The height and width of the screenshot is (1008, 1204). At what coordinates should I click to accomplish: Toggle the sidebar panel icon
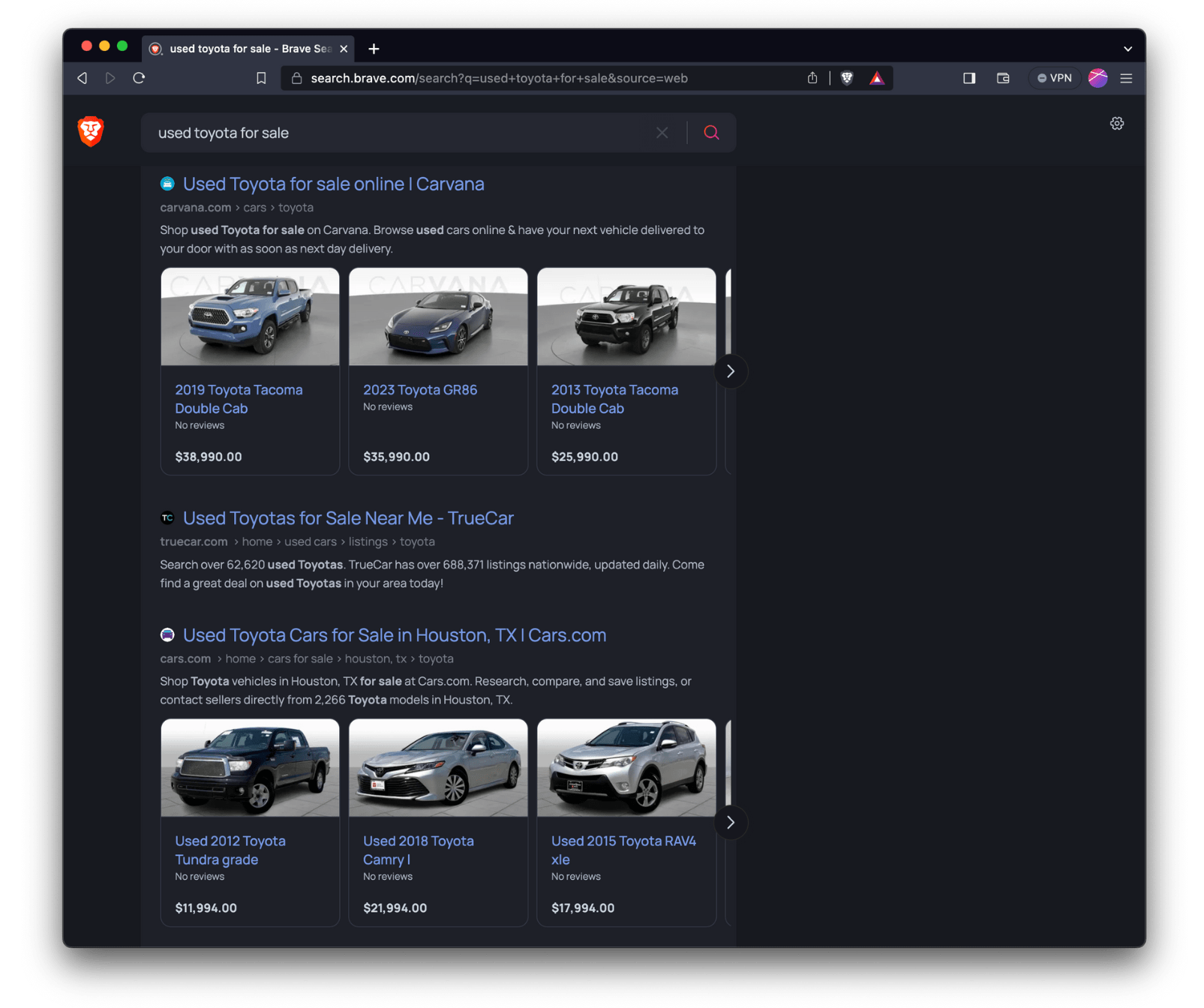(969, 78)
